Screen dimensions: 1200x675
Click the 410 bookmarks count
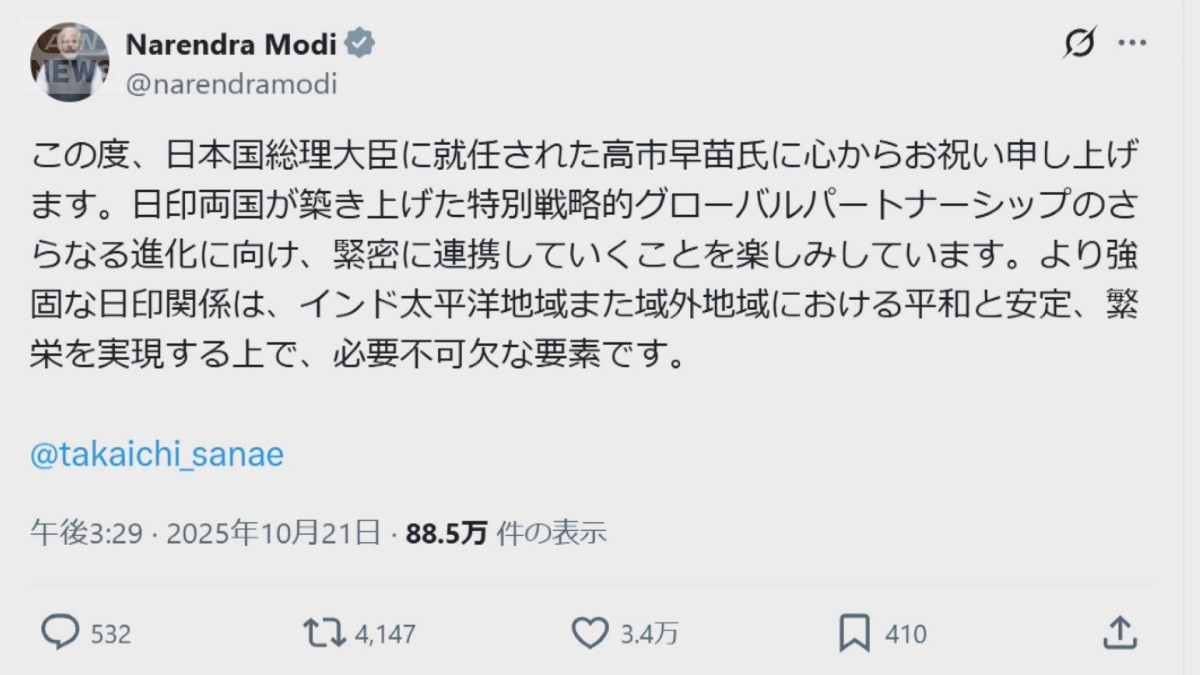(906, 634)
